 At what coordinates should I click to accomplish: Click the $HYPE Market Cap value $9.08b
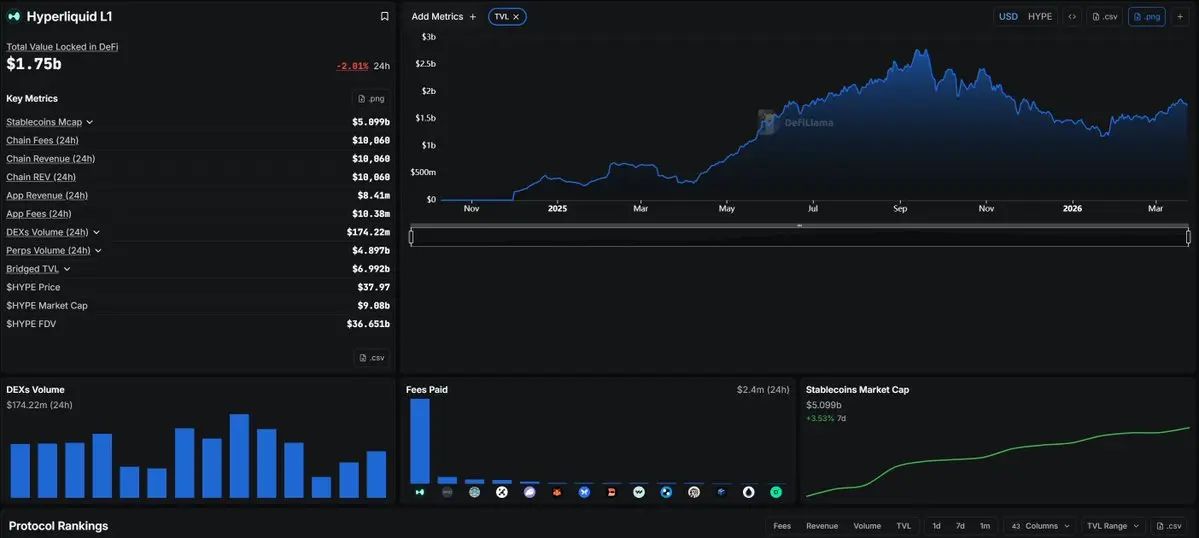(373, 306)
